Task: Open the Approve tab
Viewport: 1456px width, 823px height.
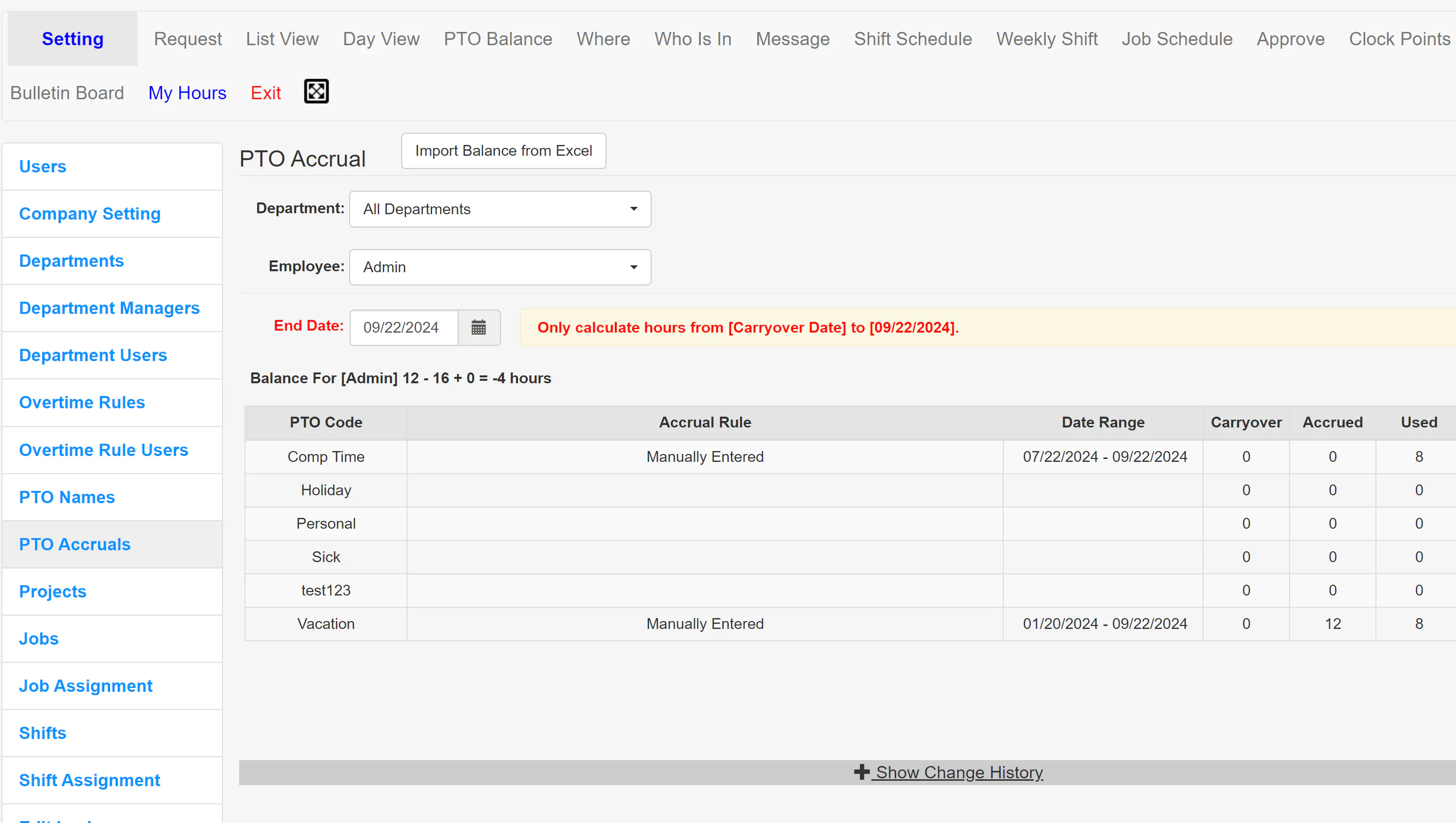Action: pyautogui.click(x=1291, y=38)
